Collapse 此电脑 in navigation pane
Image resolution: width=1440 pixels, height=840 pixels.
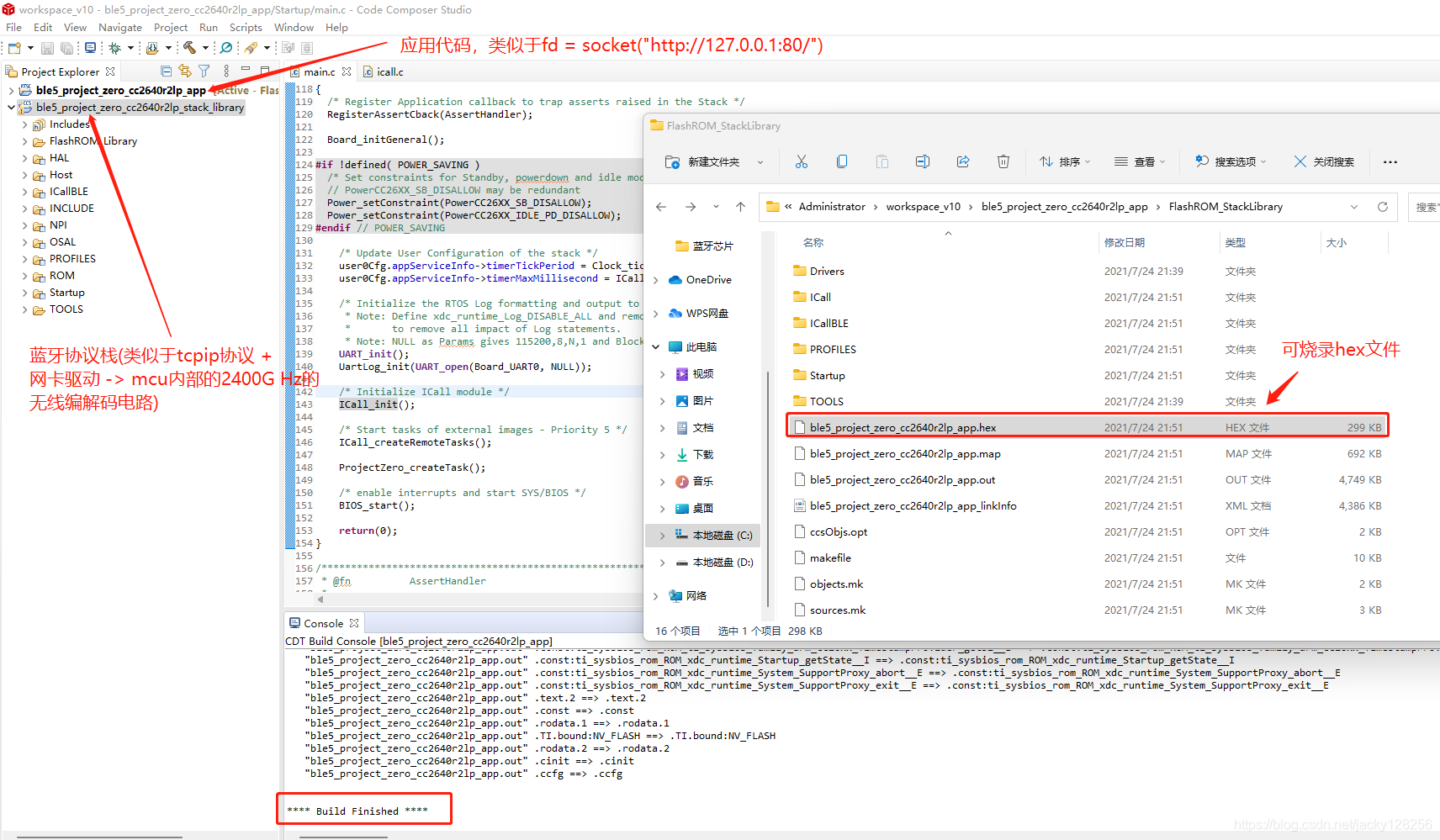[x=656, y=346]
